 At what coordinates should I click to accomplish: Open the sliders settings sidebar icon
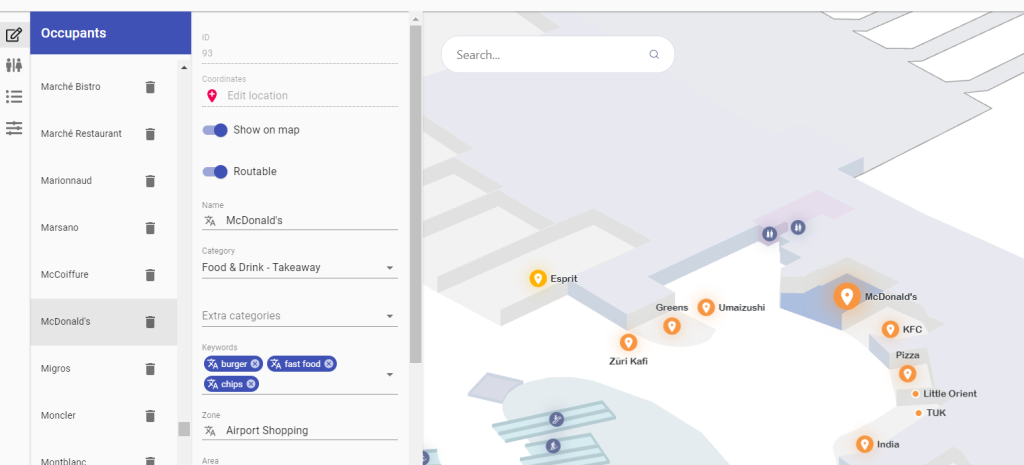click(x=14, y=128)
